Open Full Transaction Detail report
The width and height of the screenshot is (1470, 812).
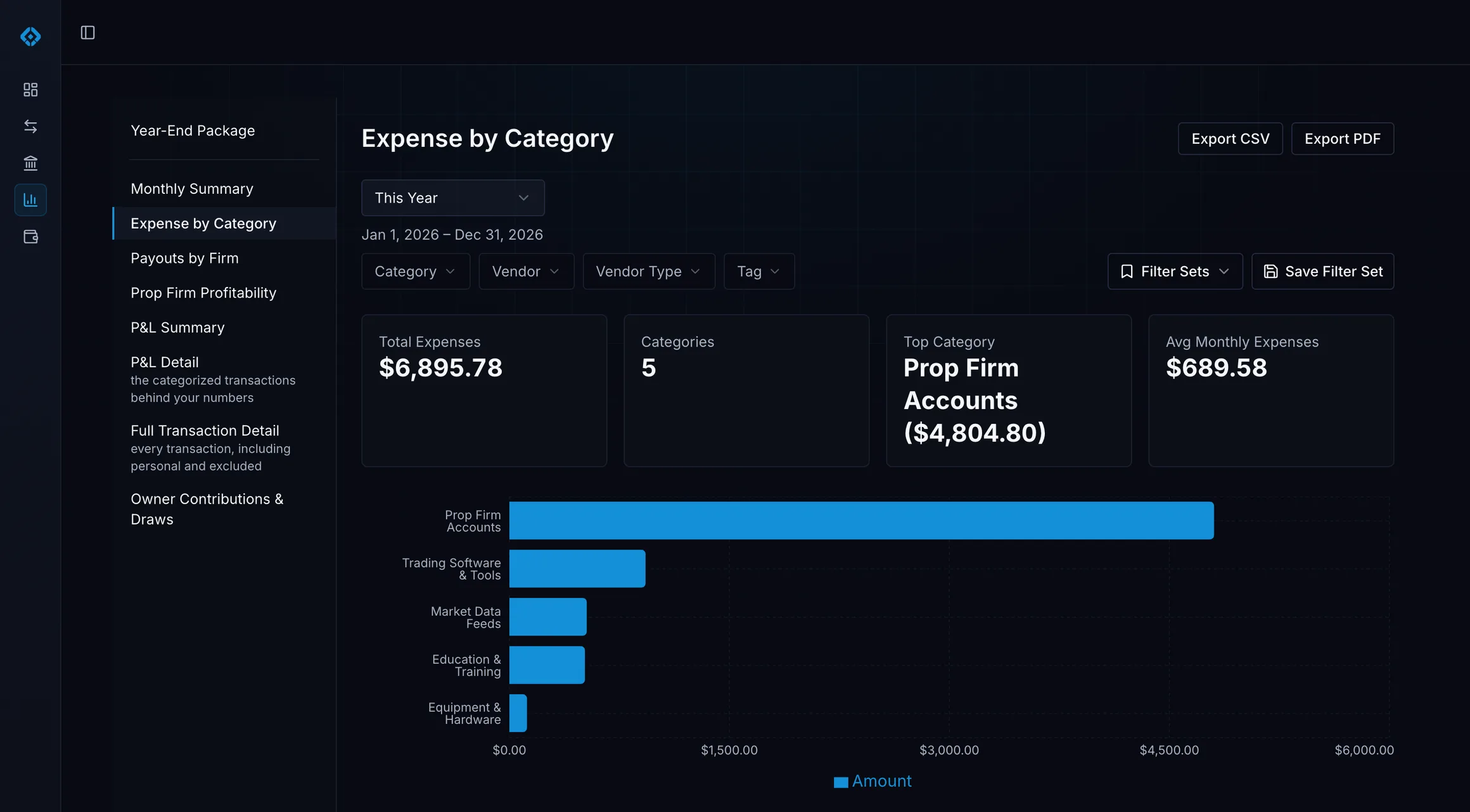pos(210,448)
